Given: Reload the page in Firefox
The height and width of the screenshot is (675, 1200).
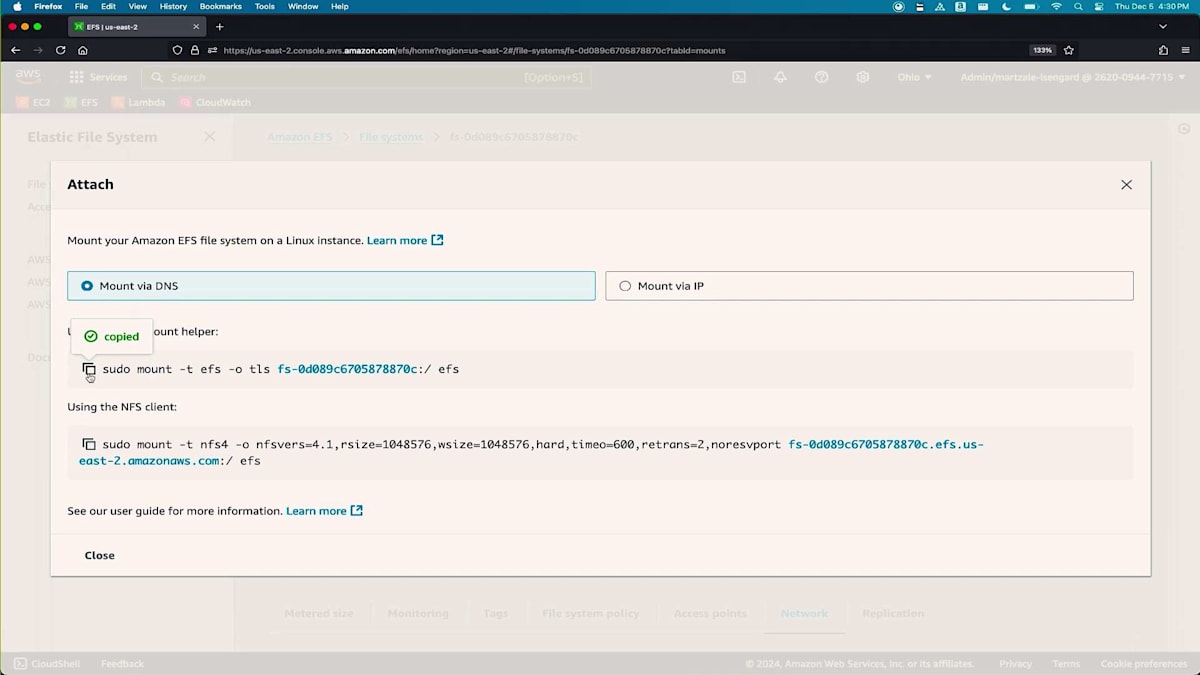Looking at the screenshot, I should coord(61,50).
